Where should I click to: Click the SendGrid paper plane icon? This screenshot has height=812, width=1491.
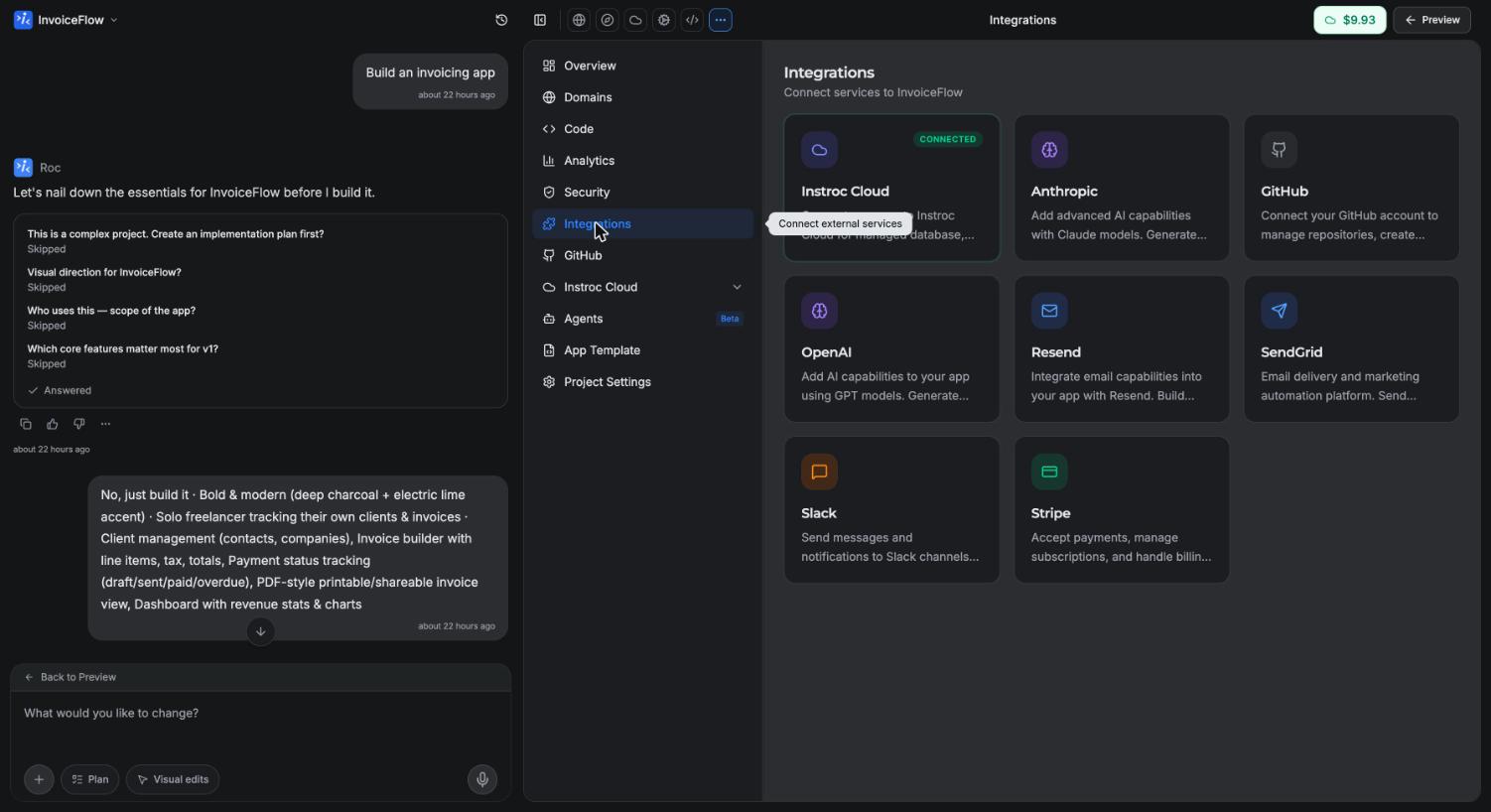(x=1279, y=311)
